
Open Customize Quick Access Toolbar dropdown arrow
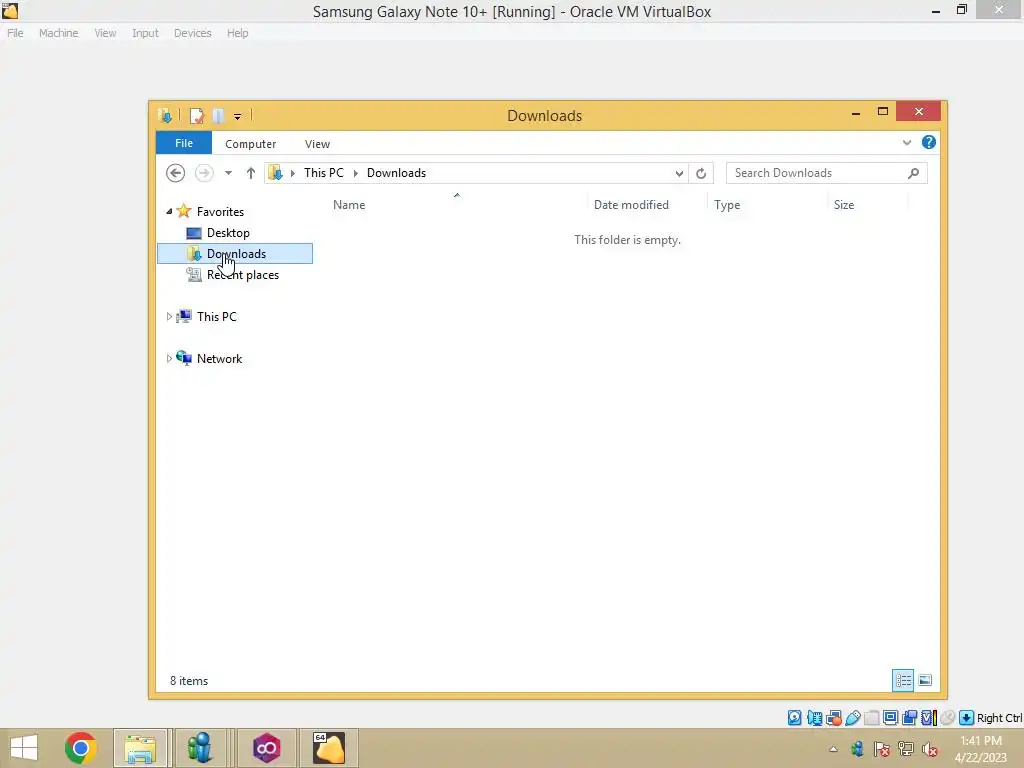pos(237,117)
